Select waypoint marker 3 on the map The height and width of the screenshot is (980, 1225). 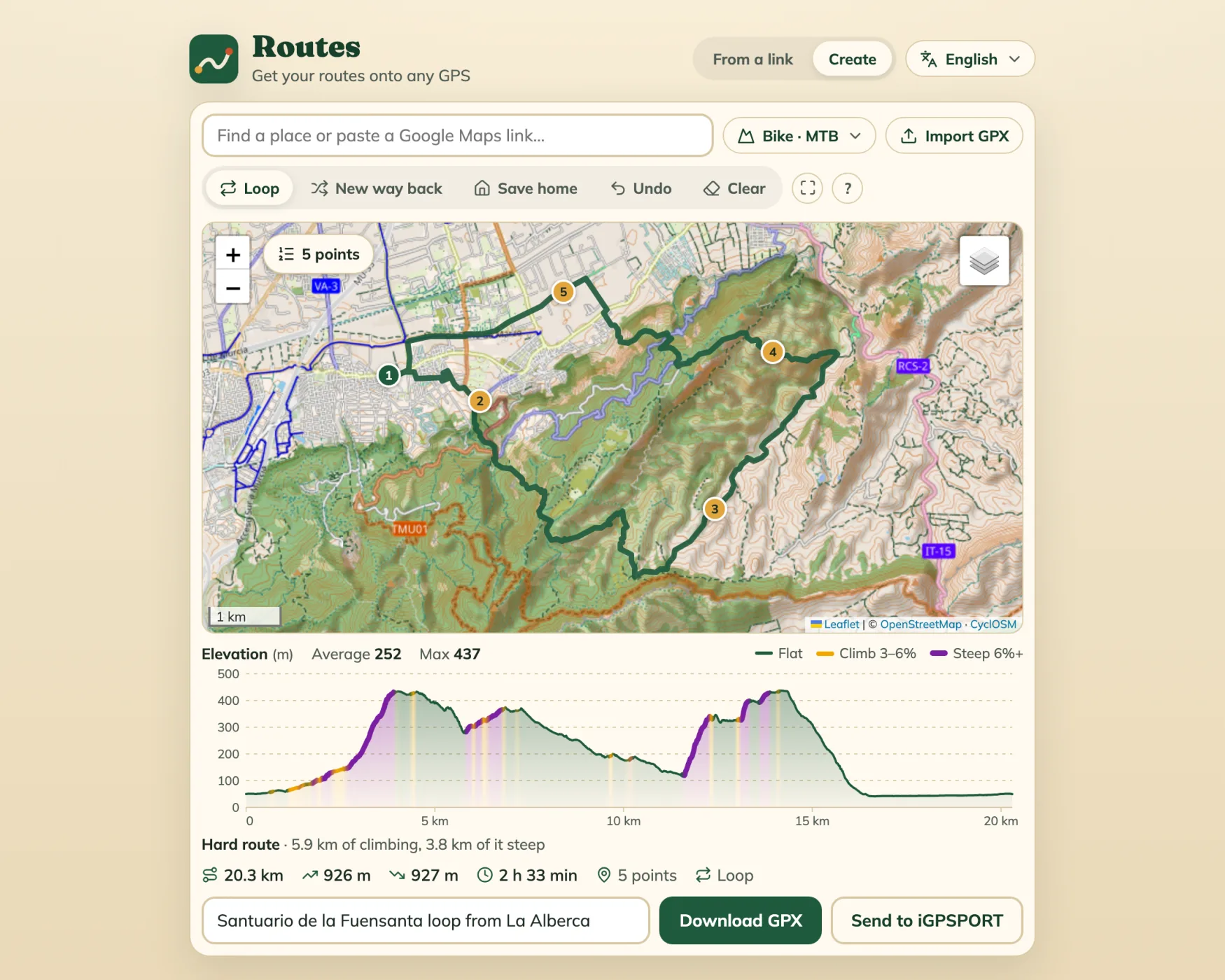(714, 509)
